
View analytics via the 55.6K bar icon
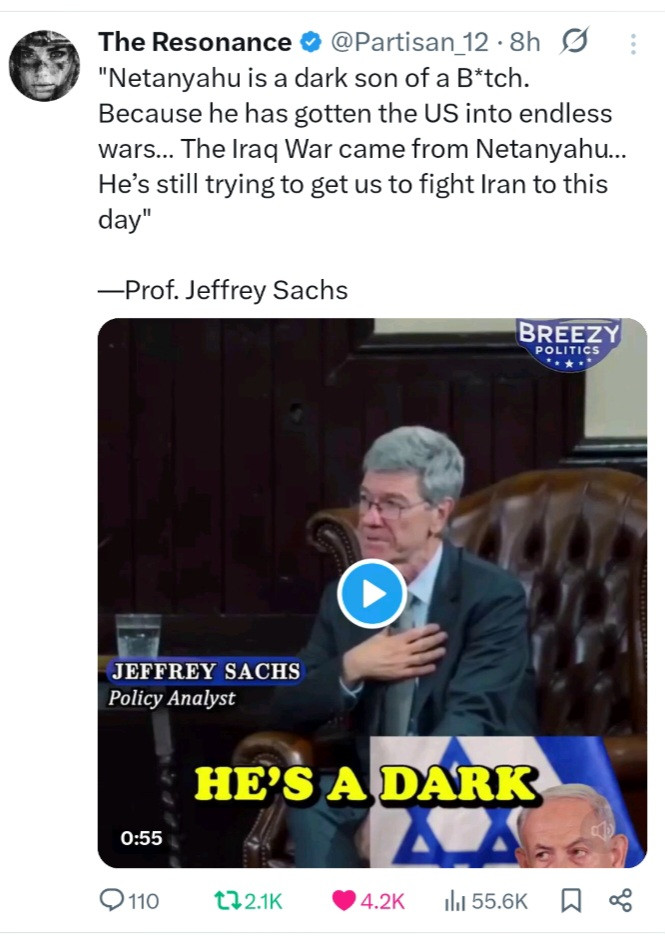pos(455,901)
